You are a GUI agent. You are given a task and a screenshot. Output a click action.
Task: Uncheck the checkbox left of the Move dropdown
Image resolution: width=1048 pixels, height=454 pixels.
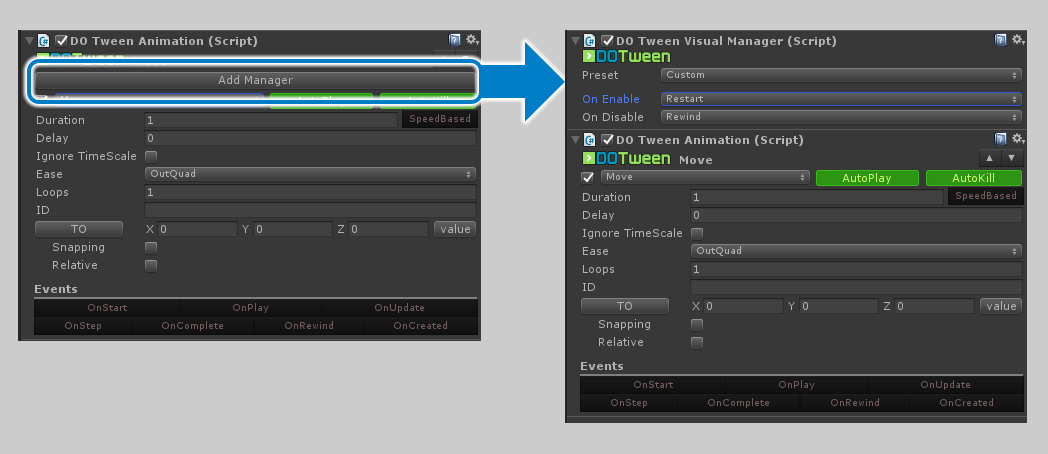click(588, 177)
